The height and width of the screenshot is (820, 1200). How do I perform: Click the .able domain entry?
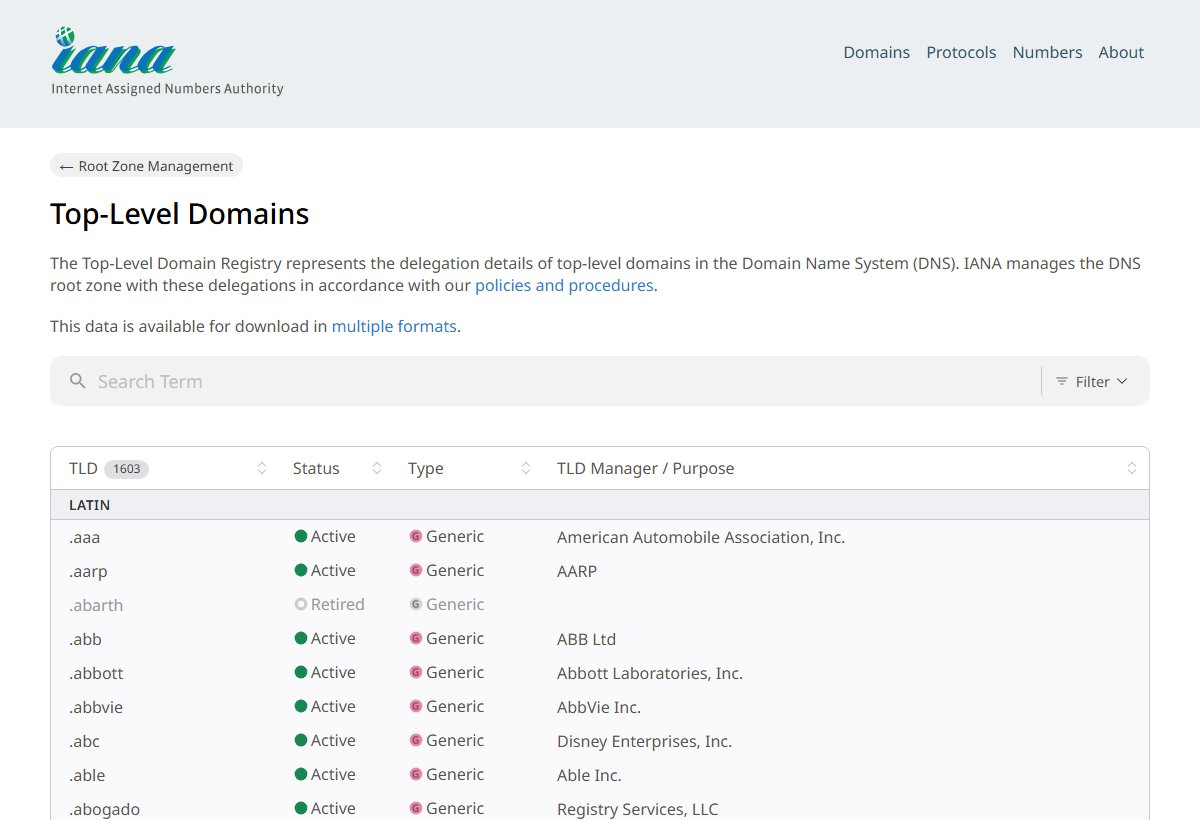tap(87, 775)
